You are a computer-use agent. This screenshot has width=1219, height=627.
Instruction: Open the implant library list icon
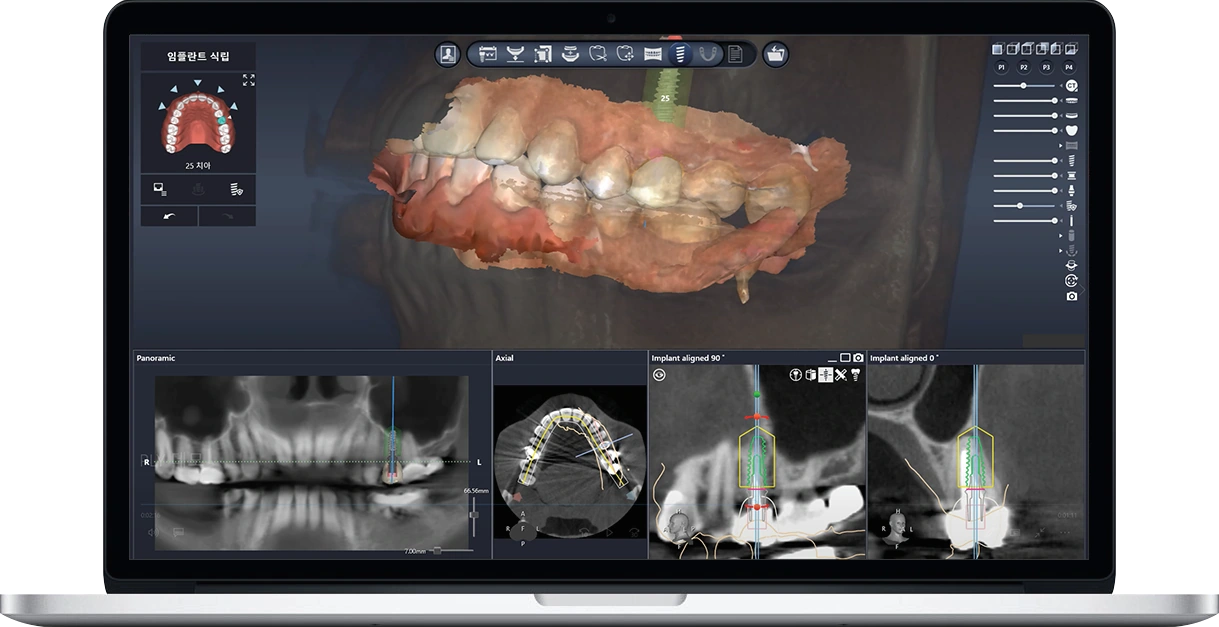pos(236,189)
